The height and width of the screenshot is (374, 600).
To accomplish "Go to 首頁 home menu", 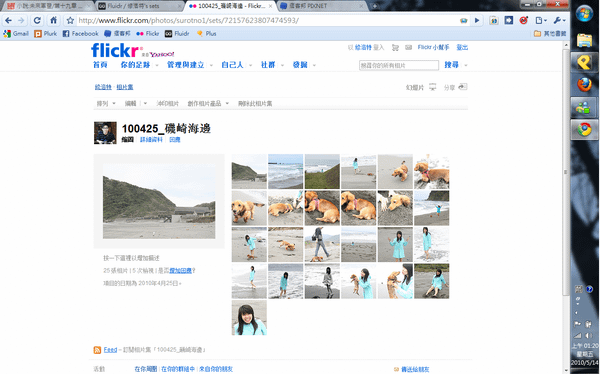I will coord(100,65).
